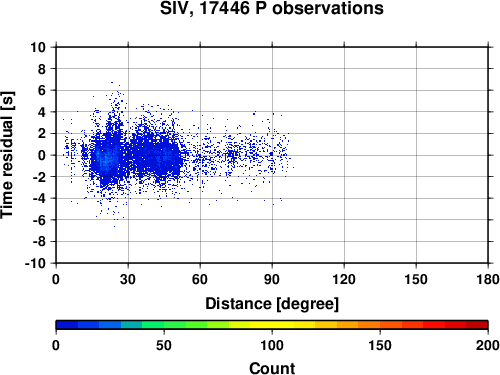The width and height of the screenshot is (500, 375).
Task: Click the title 'SIV, 17446 P observations'
Action: (x=272, y=8)
